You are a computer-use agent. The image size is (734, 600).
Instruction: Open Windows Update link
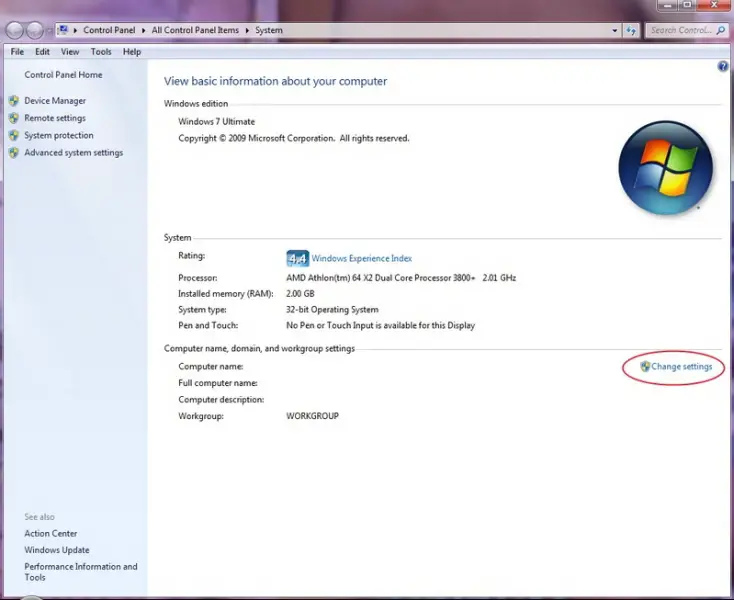[57, 550]
